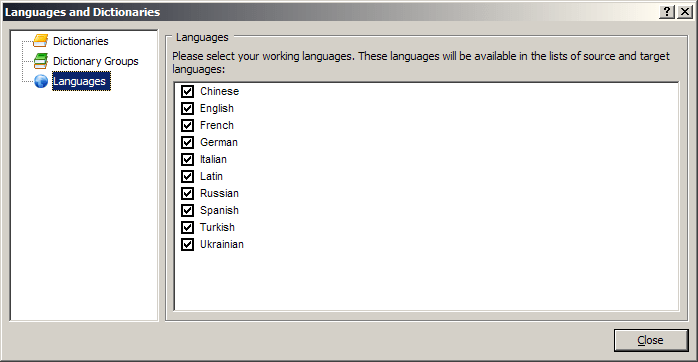698x362 pixels.
Task: Select the German label text
Action: 219,142
